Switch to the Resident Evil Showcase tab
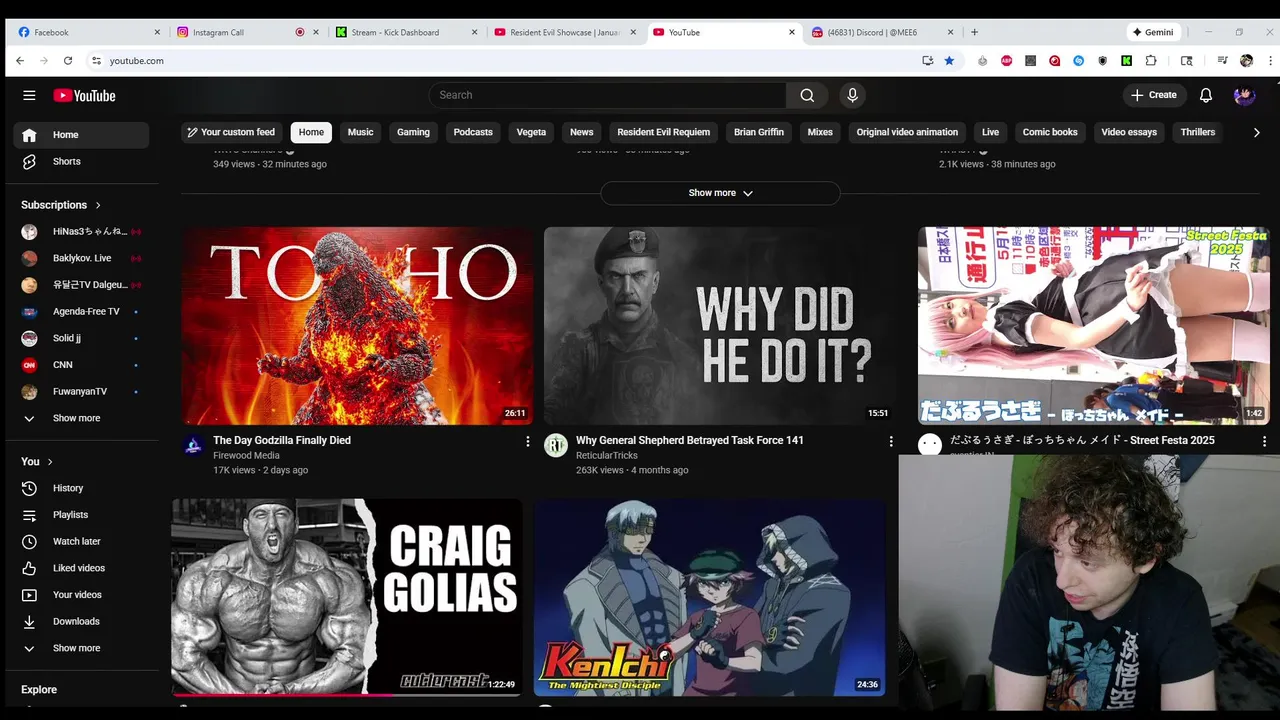The height and width of the screenshot is (720, 1280). click(563, 32)
